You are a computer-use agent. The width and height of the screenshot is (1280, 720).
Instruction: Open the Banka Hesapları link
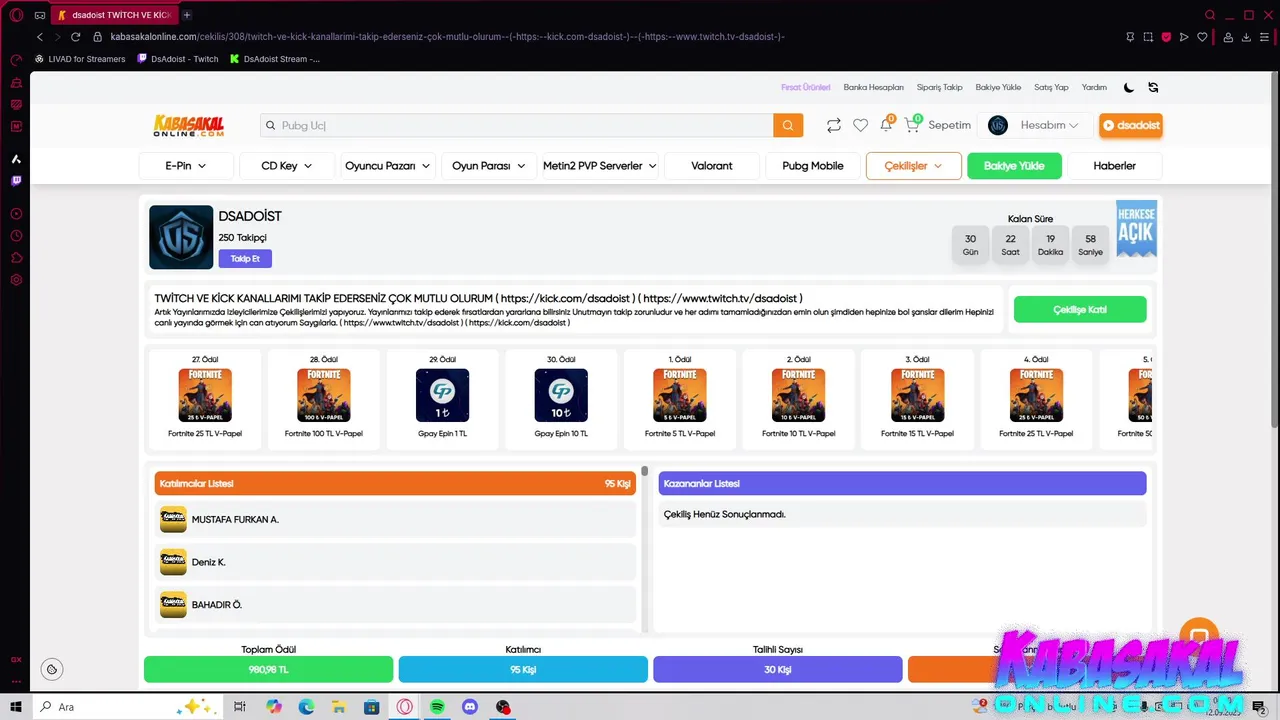point(873,87)
